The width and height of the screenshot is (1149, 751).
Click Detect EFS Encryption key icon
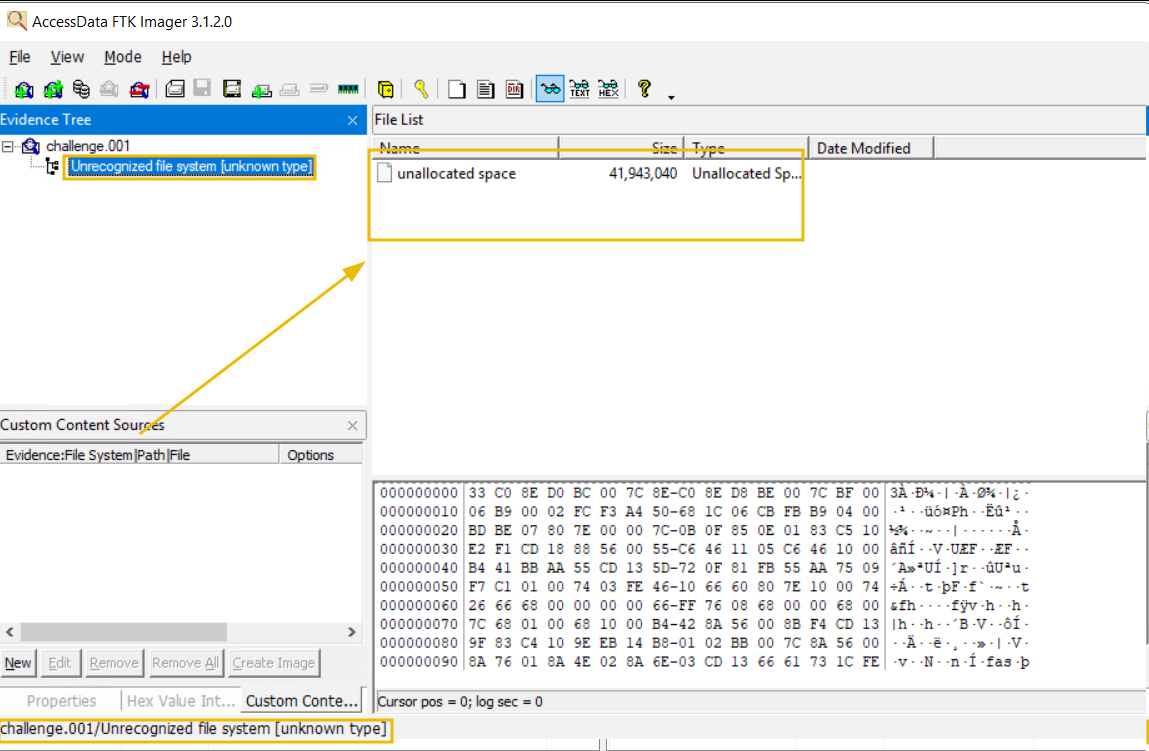pyautogui.click(x=421, y=89)
